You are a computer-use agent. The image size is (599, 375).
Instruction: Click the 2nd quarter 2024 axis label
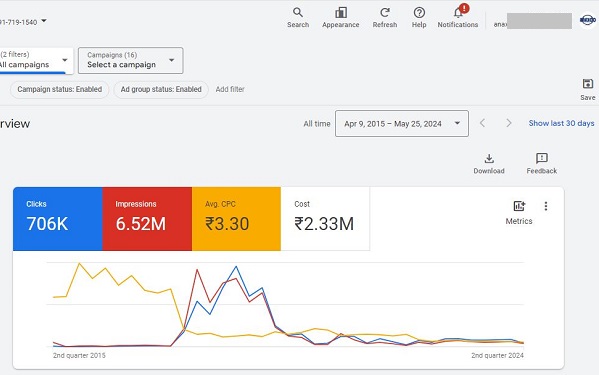pos(497,356)
